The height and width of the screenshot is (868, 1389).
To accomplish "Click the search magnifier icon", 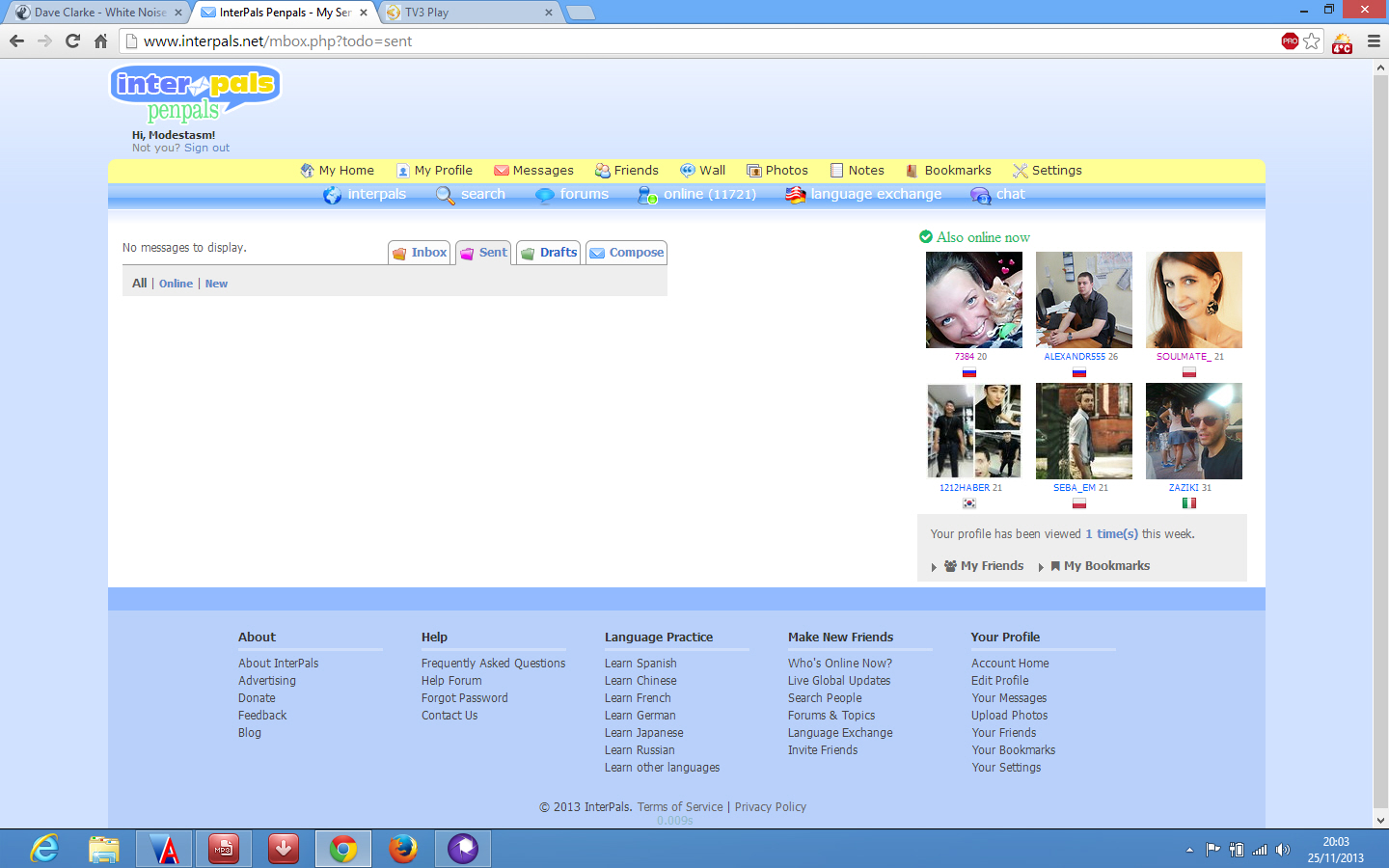I will click(445, 195).
